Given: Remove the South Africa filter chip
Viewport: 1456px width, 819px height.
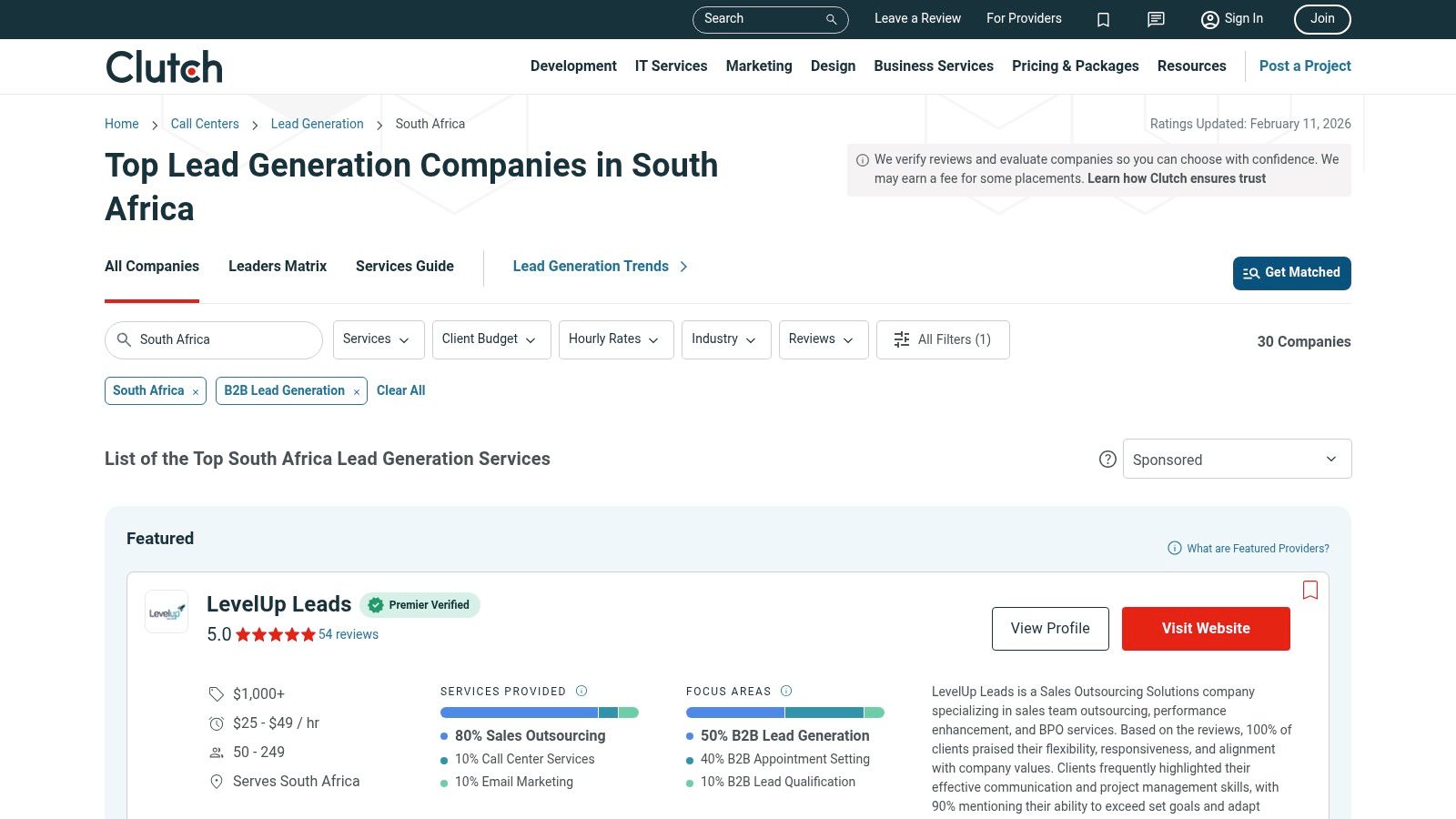Looking at the screenshot, I should pyautogui.click(x=194, y=391).
